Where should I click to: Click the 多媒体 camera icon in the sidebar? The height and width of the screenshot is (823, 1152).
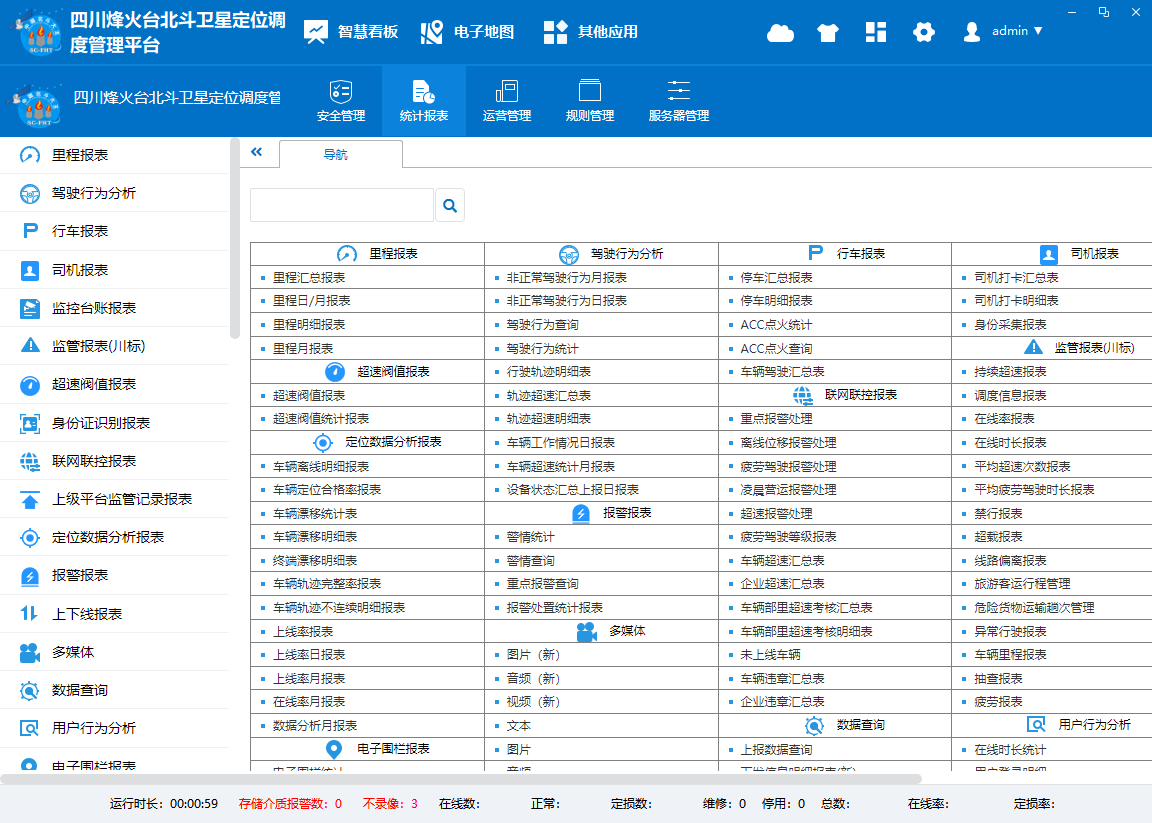(x=28, y=652)
